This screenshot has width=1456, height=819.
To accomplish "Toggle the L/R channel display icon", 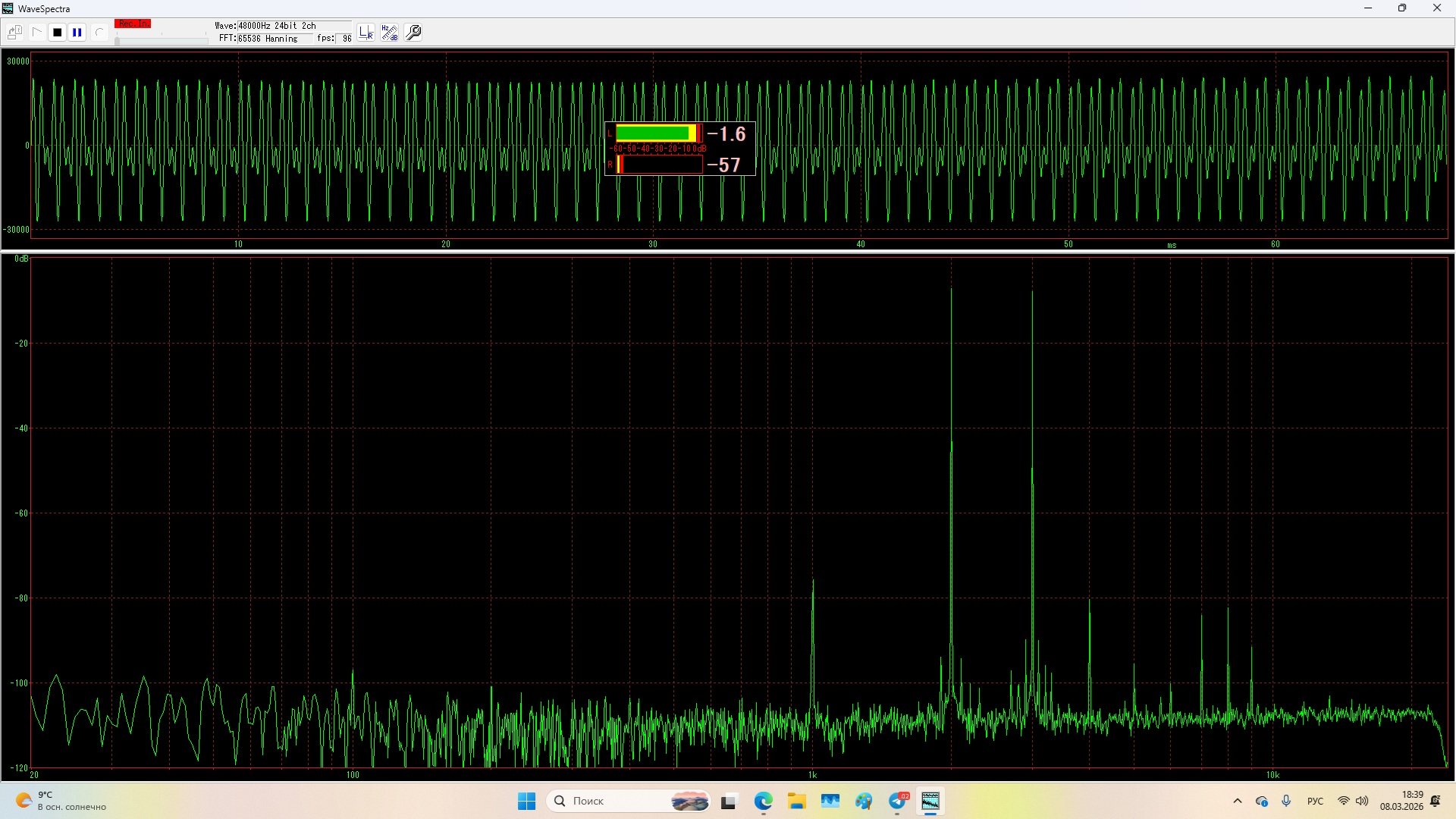I will [x=366, y=33].
